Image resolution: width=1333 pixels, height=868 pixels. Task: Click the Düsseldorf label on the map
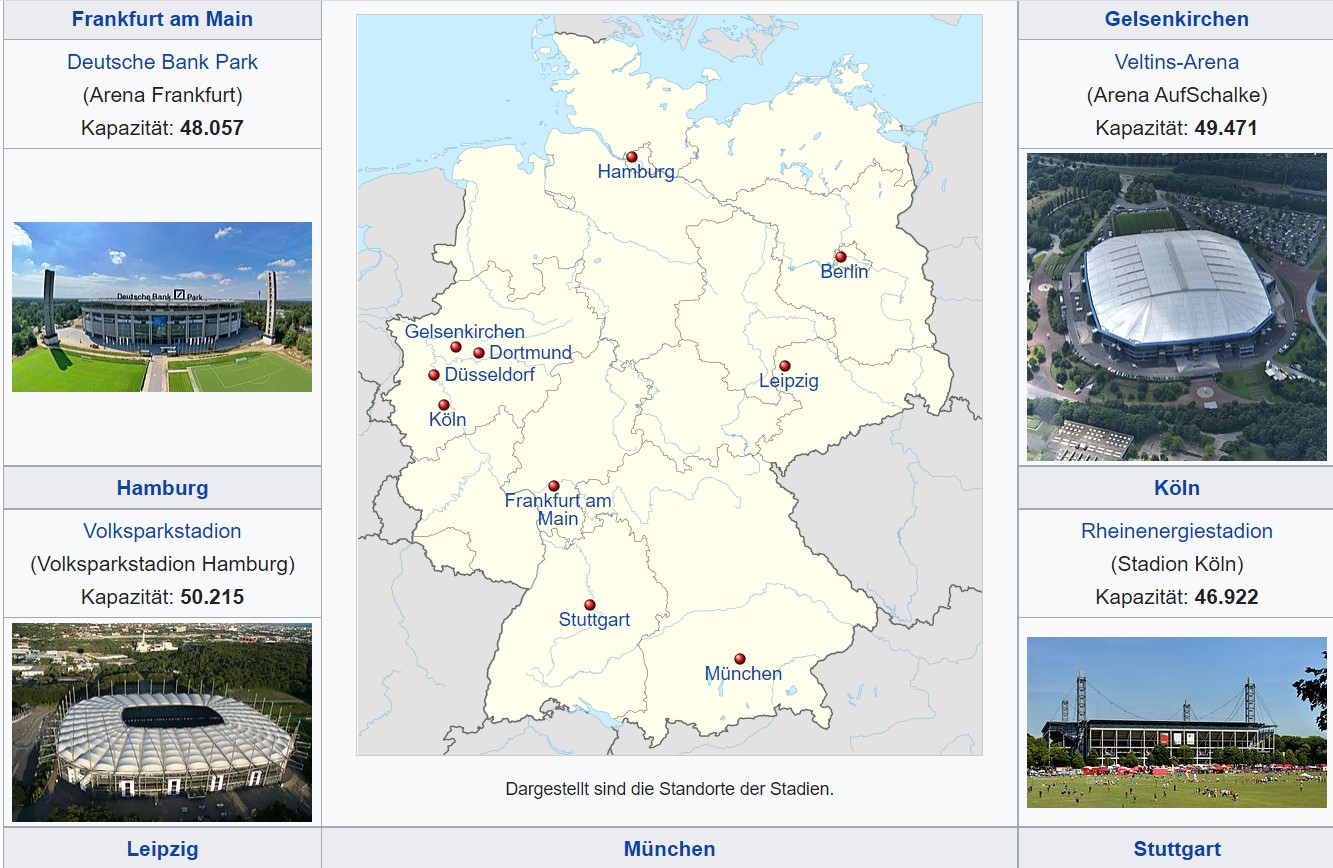click(490, 375)
